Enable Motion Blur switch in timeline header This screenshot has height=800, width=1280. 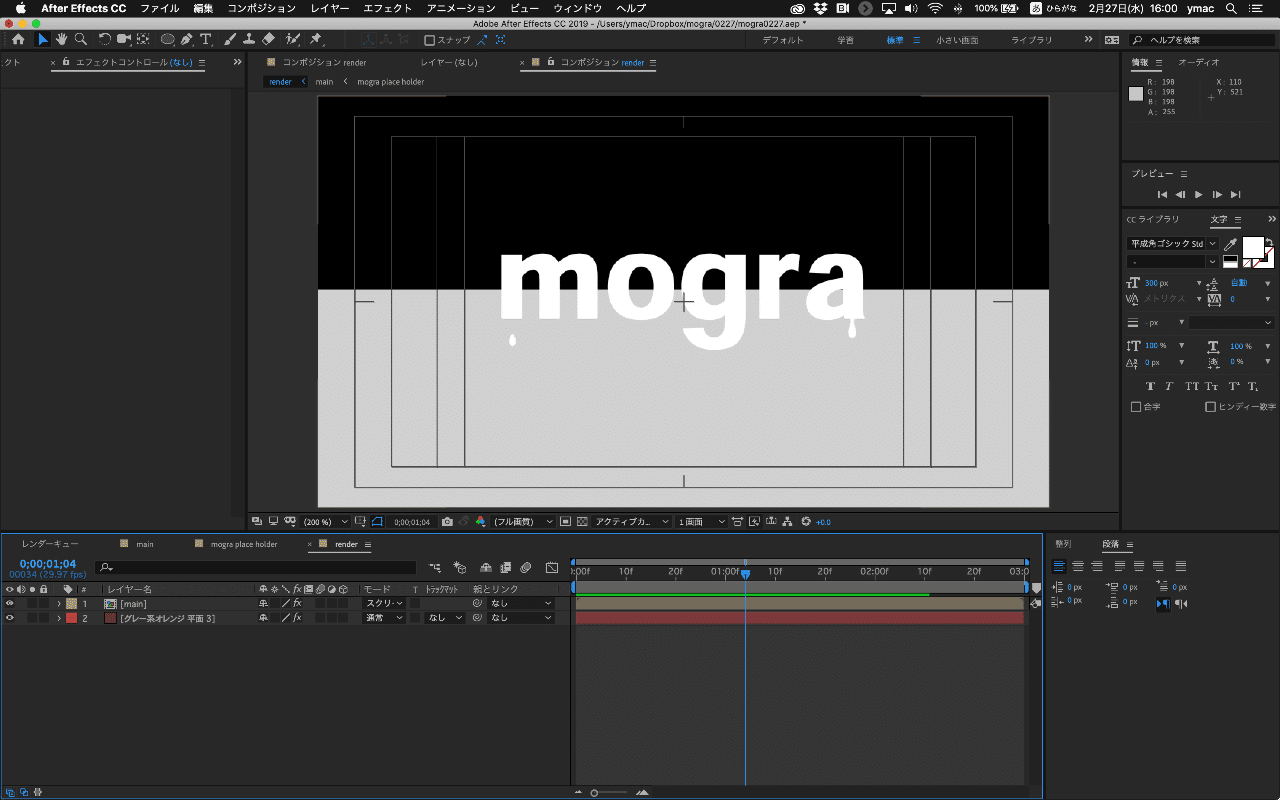(x=525, y=567)
